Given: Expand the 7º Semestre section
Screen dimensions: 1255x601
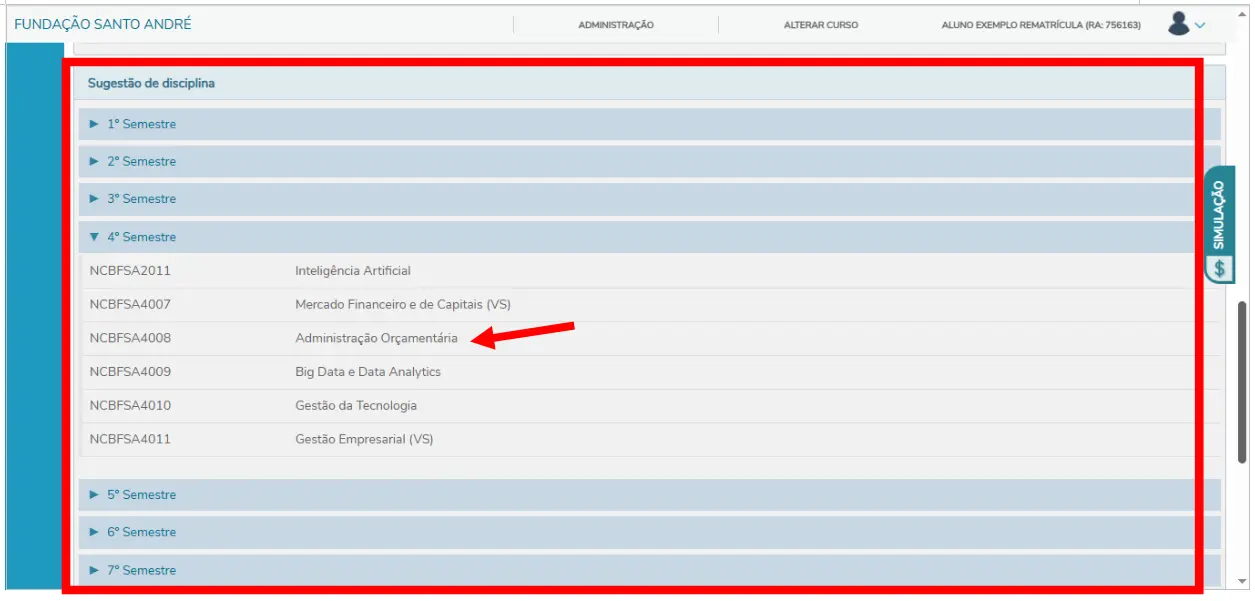Looking at the screenshot, I should click(141, 570).
